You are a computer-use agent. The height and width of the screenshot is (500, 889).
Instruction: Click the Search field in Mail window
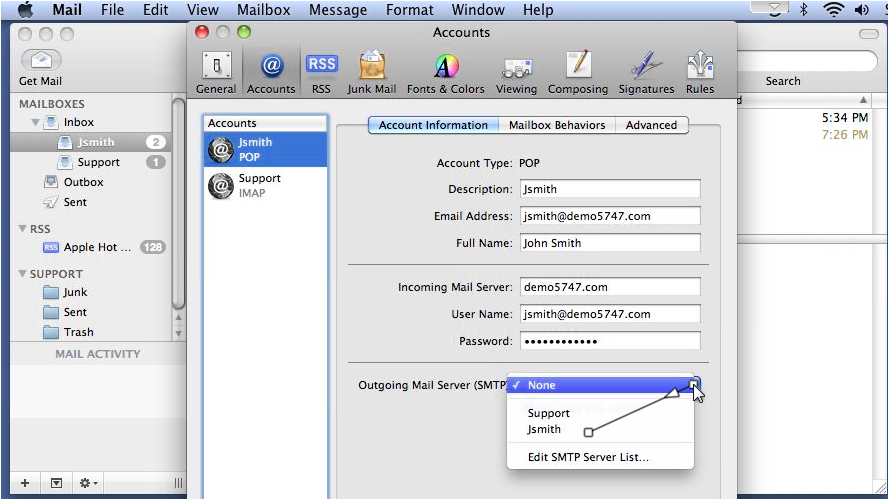(807, 61)
